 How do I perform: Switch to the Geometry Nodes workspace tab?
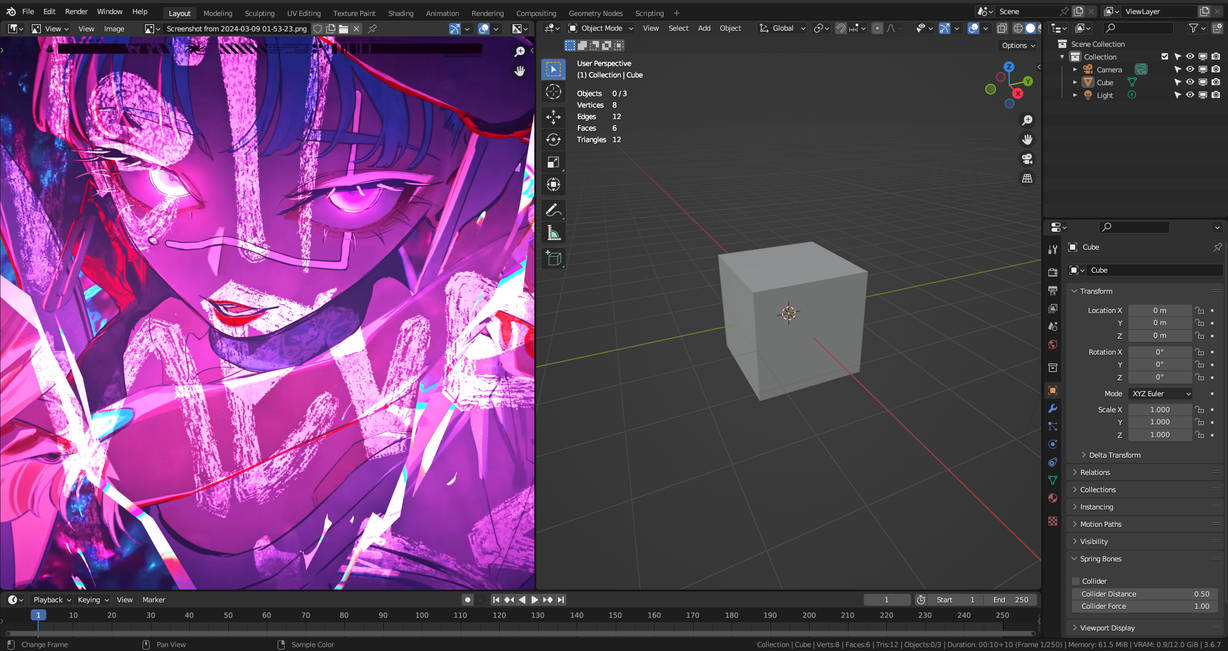[595, 13]
